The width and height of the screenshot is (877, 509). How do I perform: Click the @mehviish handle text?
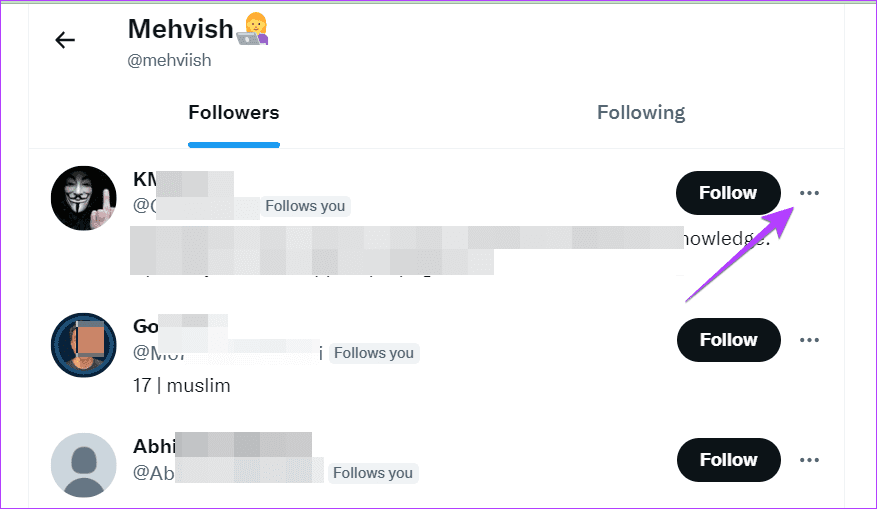pyautogui.click(x=169, y=60)
